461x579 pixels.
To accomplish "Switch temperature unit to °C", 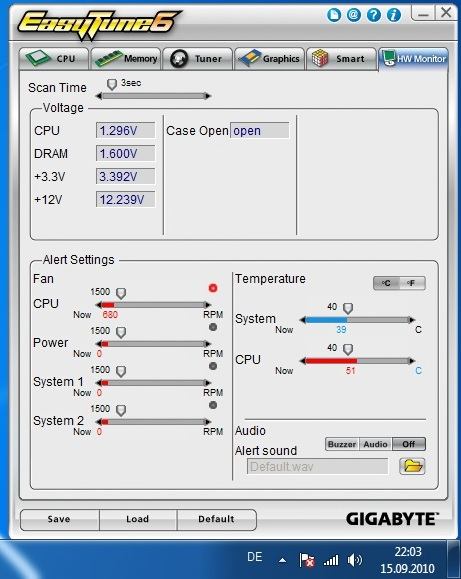I will (386, 283).
